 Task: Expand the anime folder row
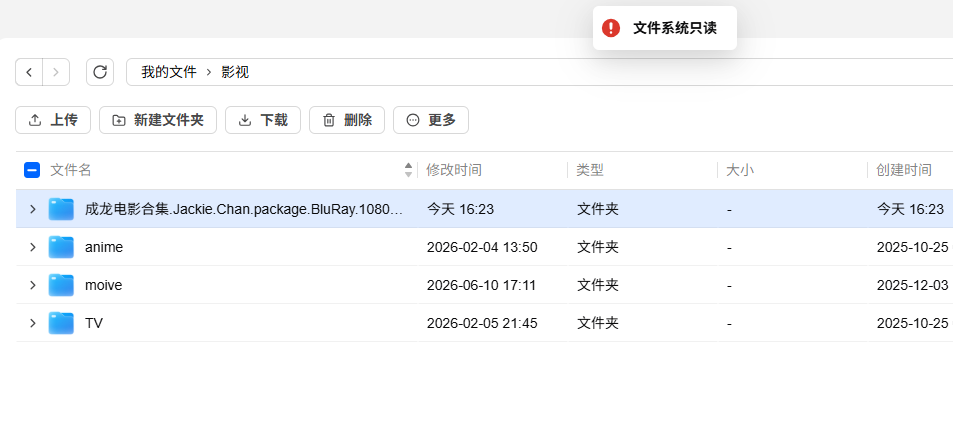point(33,247)
